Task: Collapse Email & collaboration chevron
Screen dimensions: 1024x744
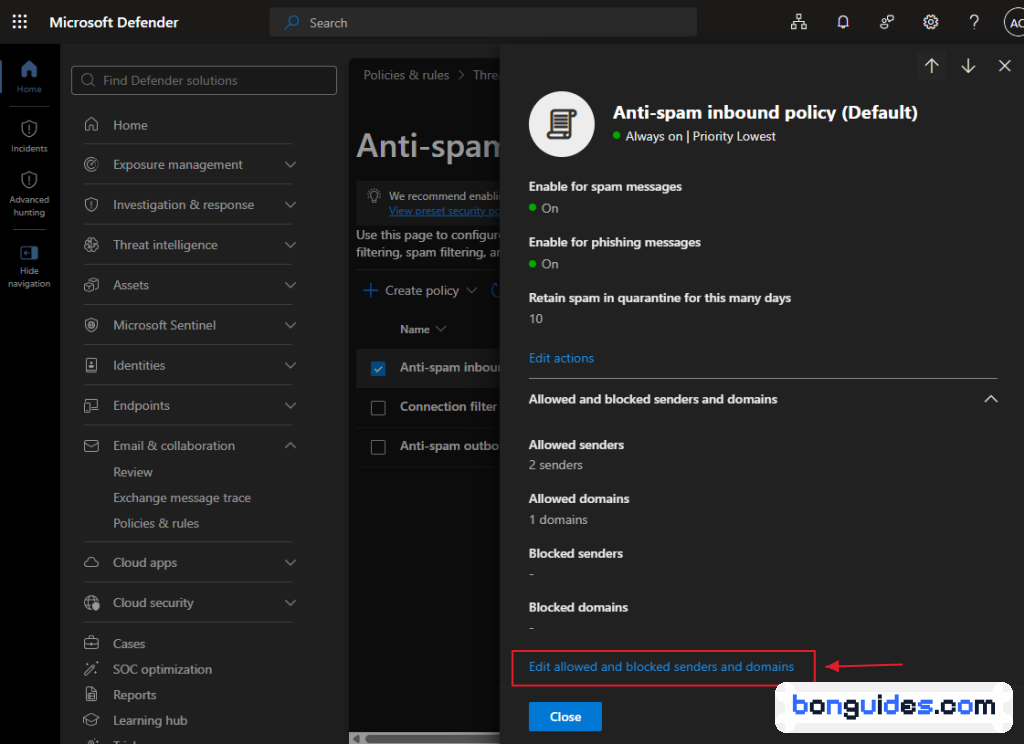Action: [291, 445]
